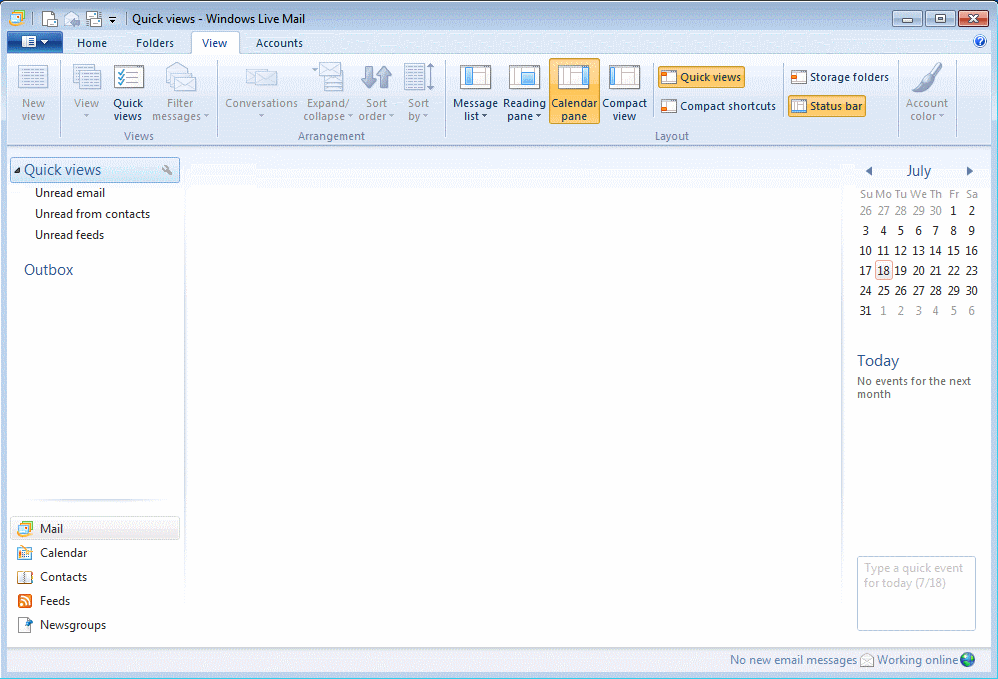
Task: Click 'No events for the next month' text
Action: click(x=913, y=388)
